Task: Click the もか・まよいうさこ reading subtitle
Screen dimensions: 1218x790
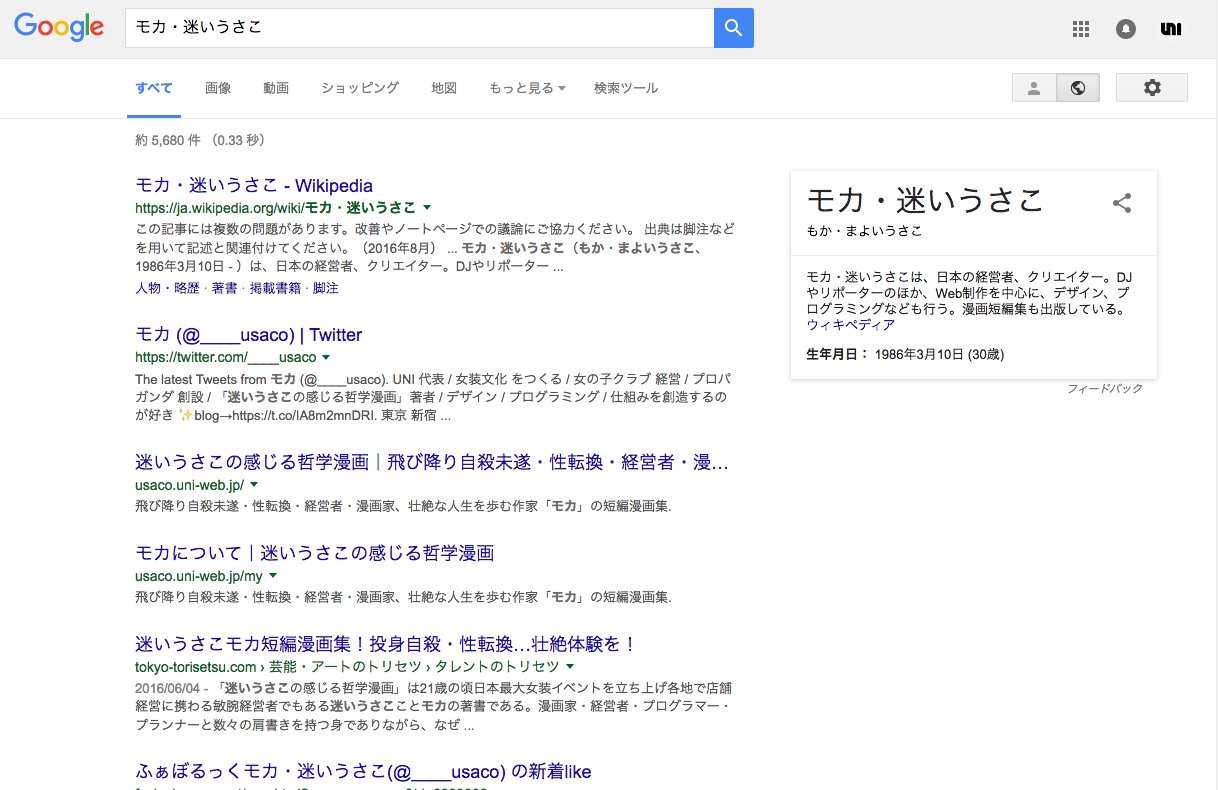Action: (x=864, y=231)
